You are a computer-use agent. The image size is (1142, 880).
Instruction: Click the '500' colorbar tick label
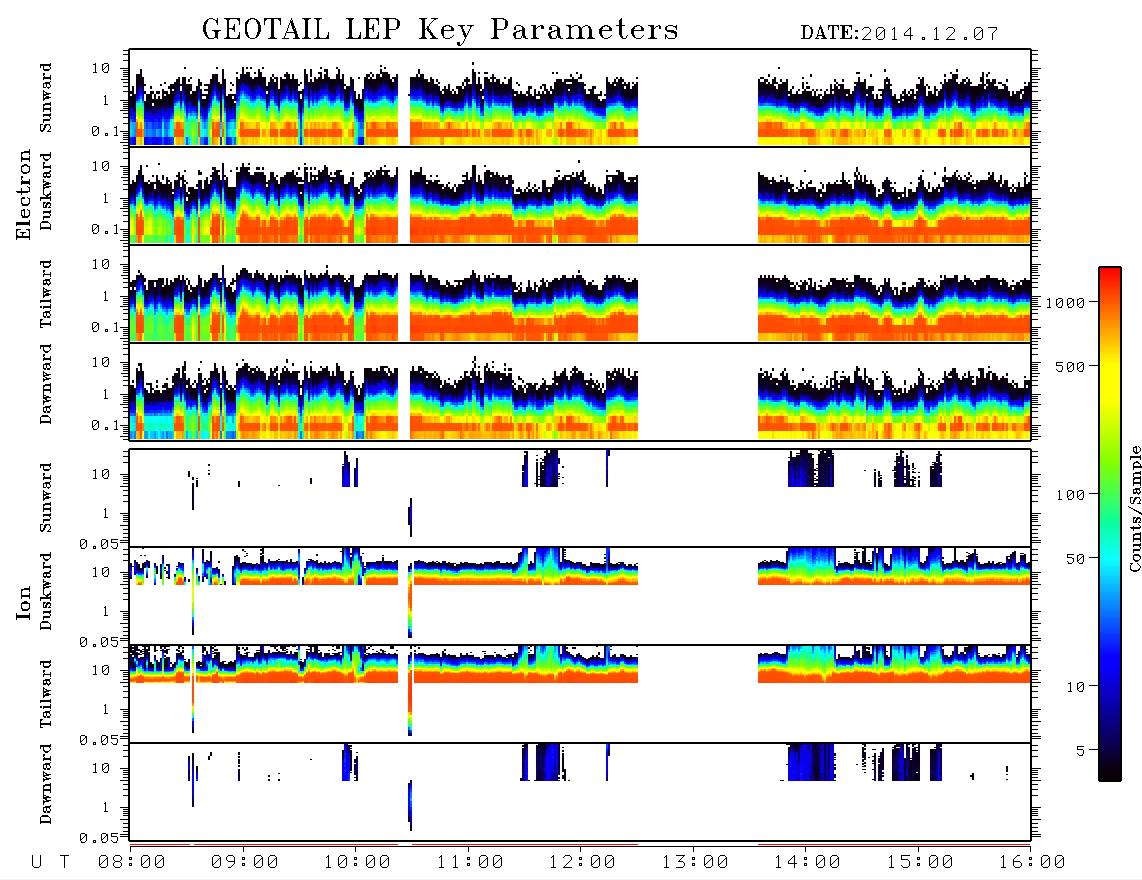click(x=1070, y=366)
